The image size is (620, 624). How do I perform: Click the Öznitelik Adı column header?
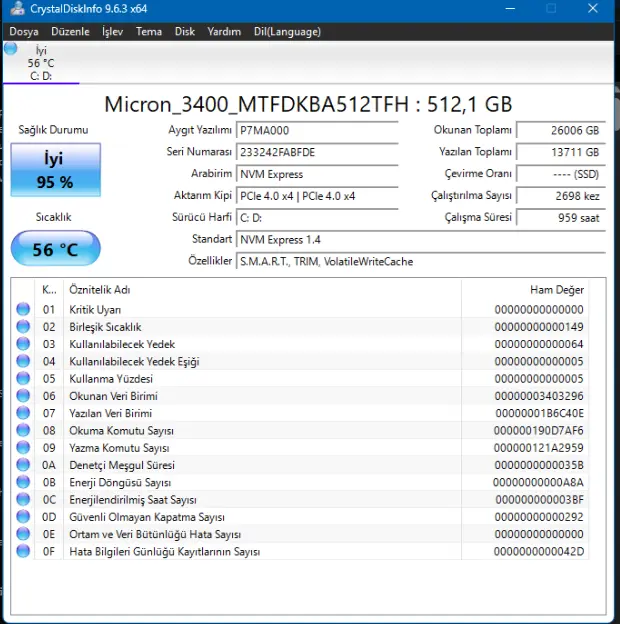click(262, 290)
